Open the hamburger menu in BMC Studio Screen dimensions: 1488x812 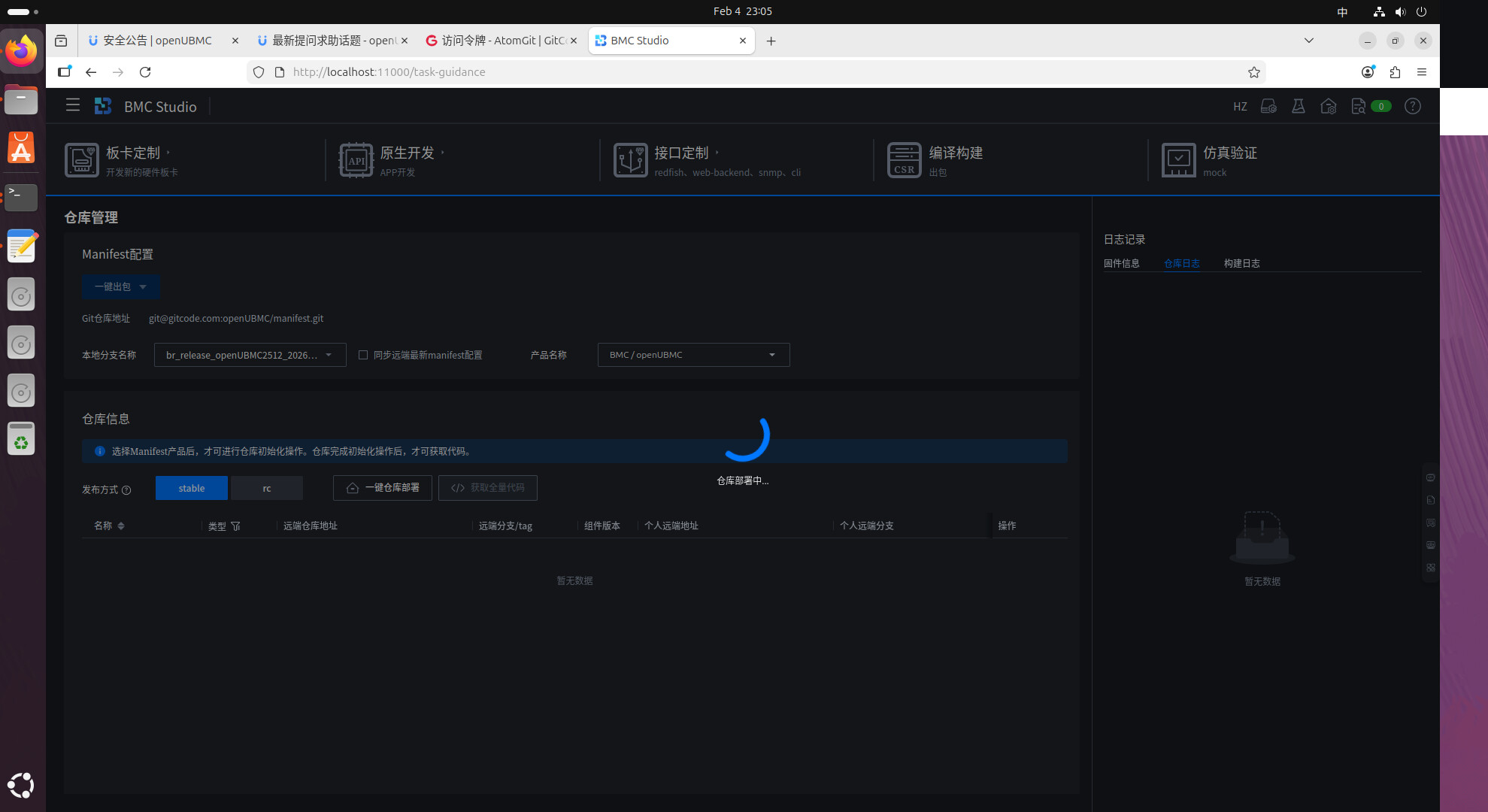(72, 106)
